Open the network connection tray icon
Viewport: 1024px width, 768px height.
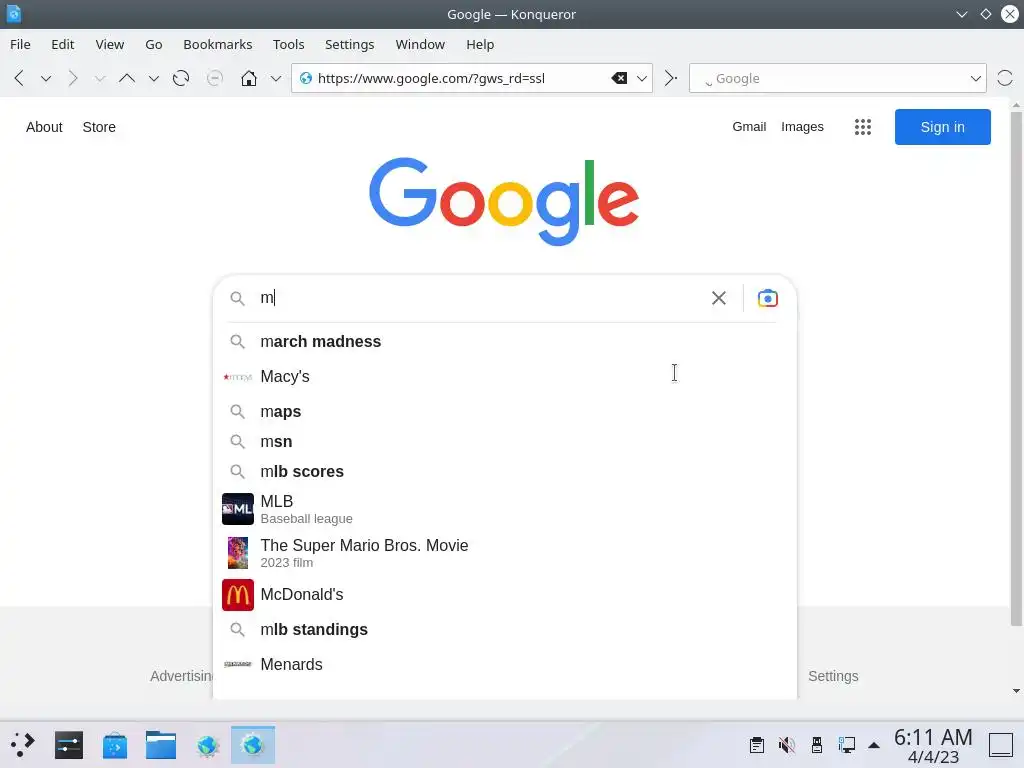(847, 744)
